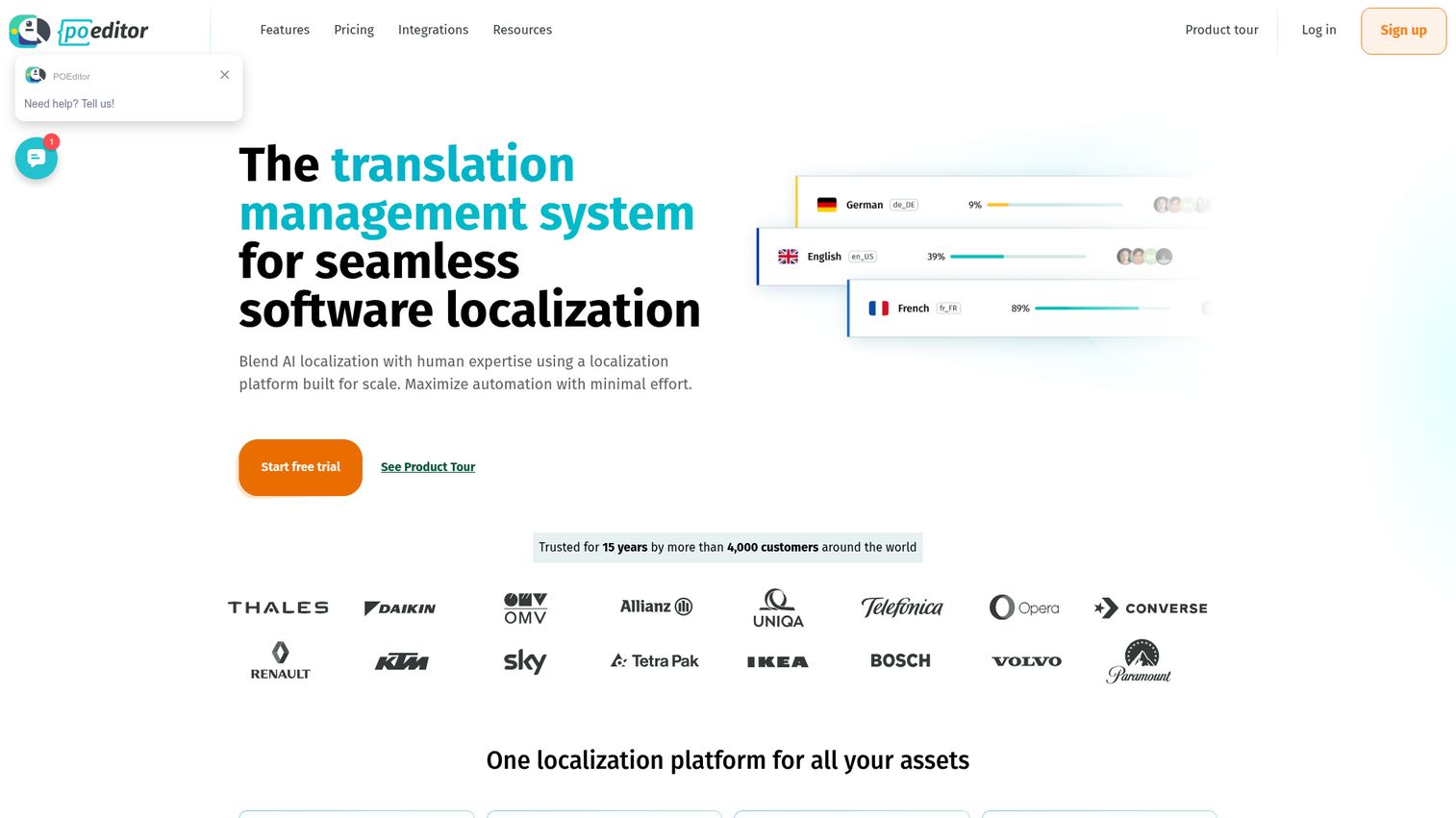
Task: Click the Paramount logo
Action: click(1139, 661)
